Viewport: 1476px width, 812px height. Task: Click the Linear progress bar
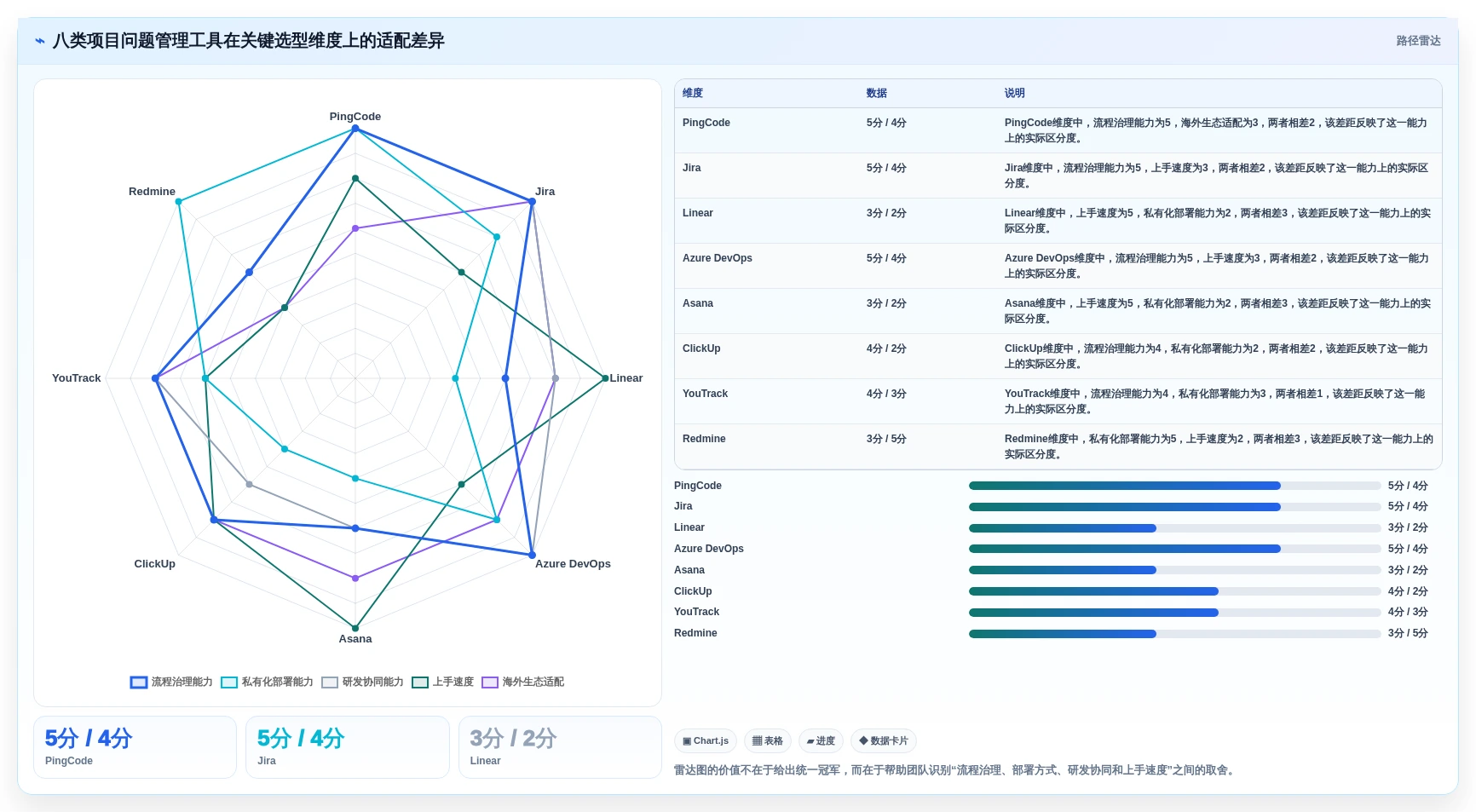click(1174, 528)
